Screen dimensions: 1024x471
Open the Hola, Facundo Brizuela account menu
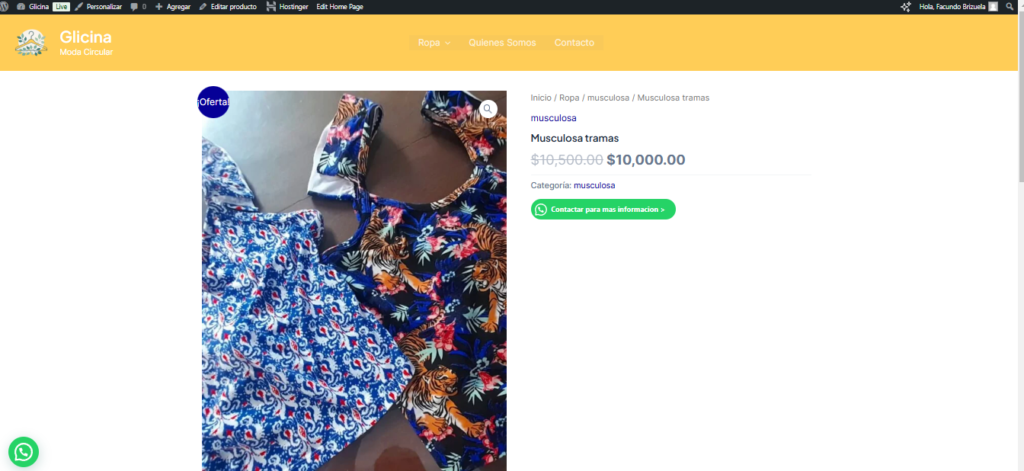952,6
